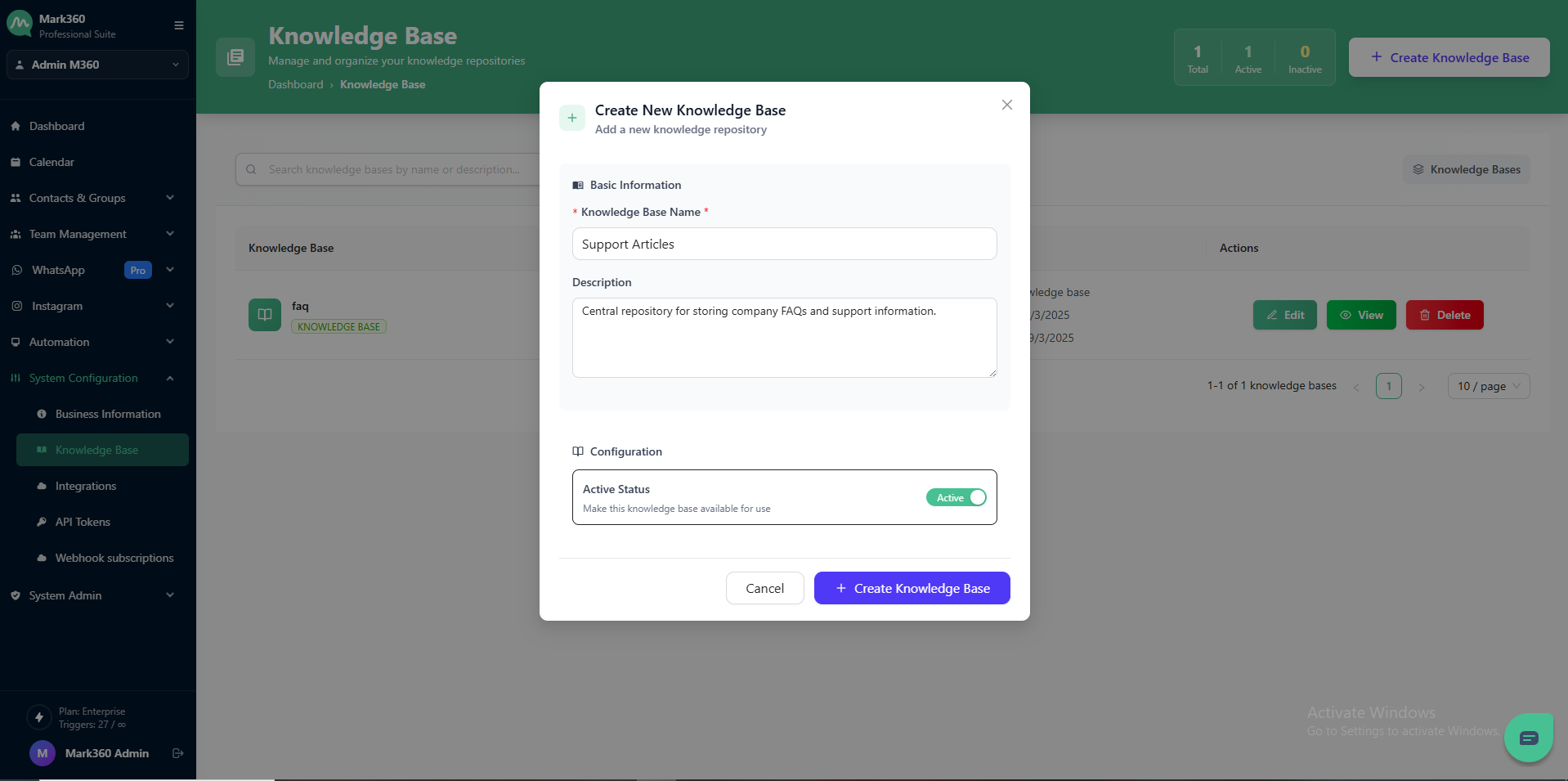The height and width of the screenshot is (781, 1568).
Task: Click the Knowledge Base Name input field
Action: pos(784,244)
